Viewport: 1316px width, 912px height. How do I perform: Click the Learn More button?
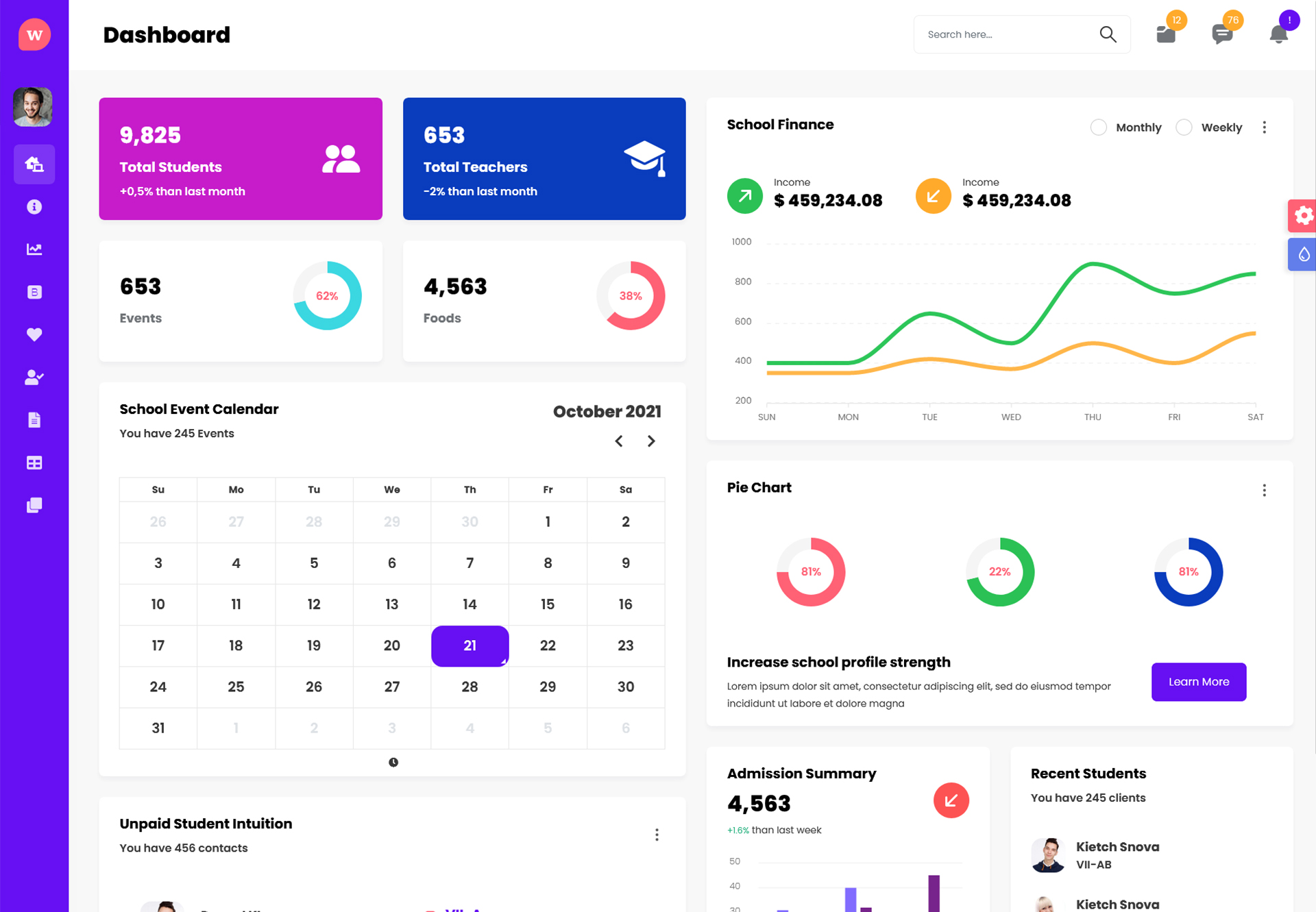[1198, 682]
